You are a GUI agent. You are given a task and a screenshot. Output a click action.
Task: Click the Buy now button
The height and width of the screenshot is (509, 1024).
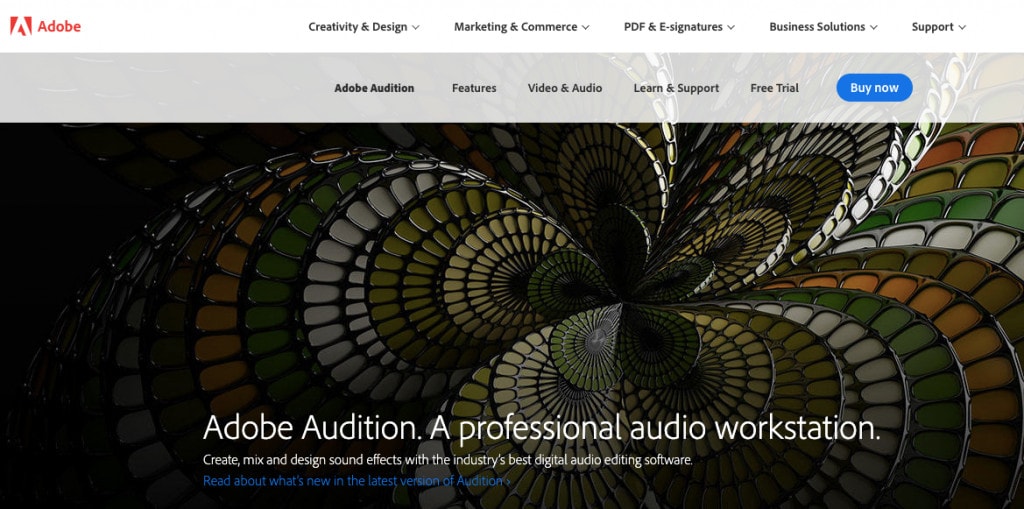point(874,88)
